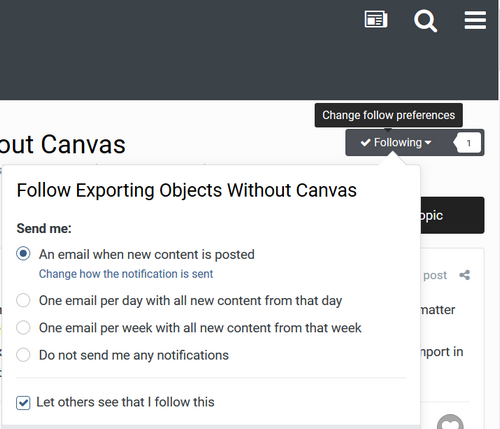Click the heart like icon
Viewport: 500px width, 429px height.
pyautogui.click(x=450, y=423)
